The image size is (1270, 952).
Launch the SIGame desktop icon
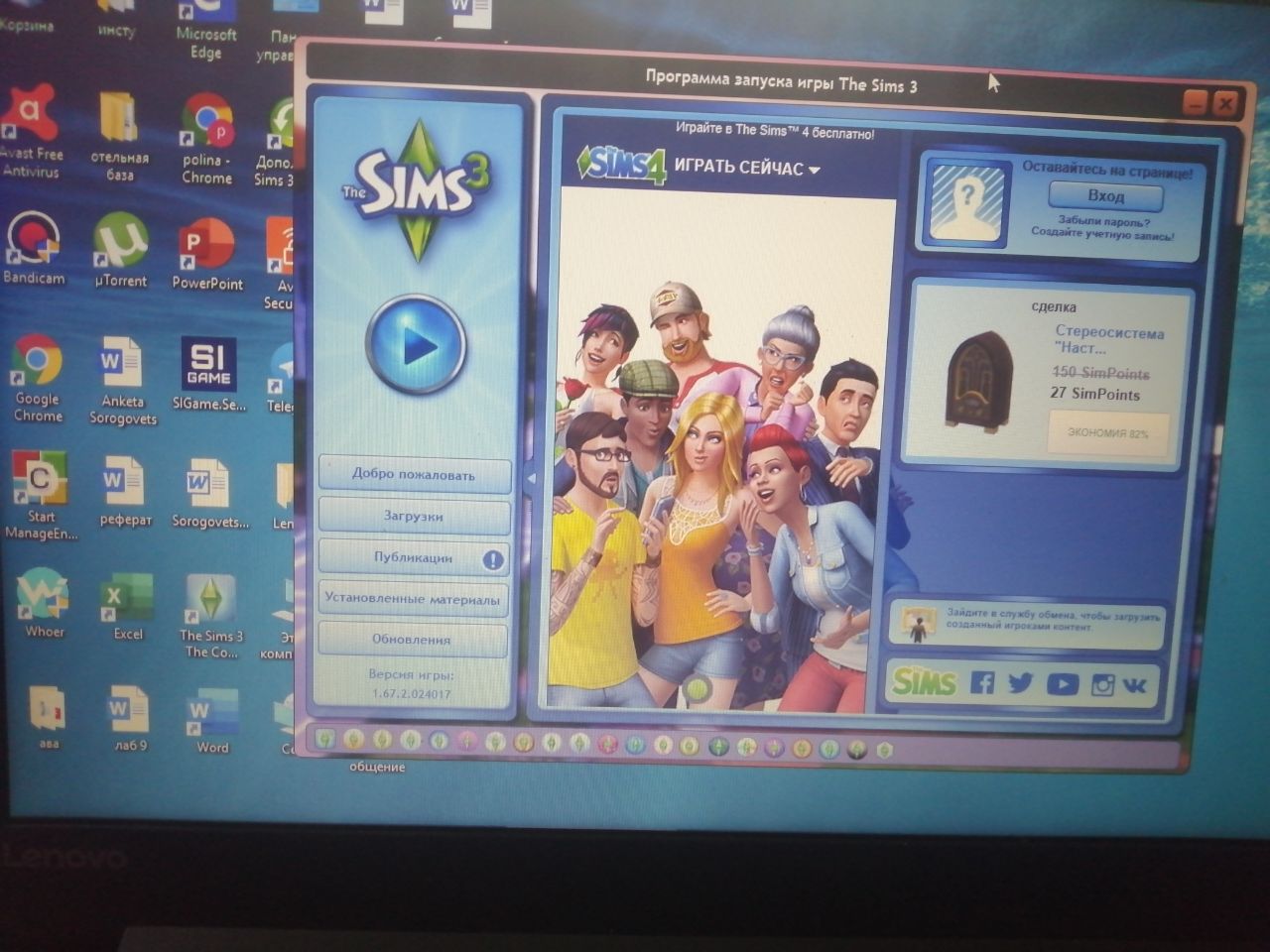point(208,374)
